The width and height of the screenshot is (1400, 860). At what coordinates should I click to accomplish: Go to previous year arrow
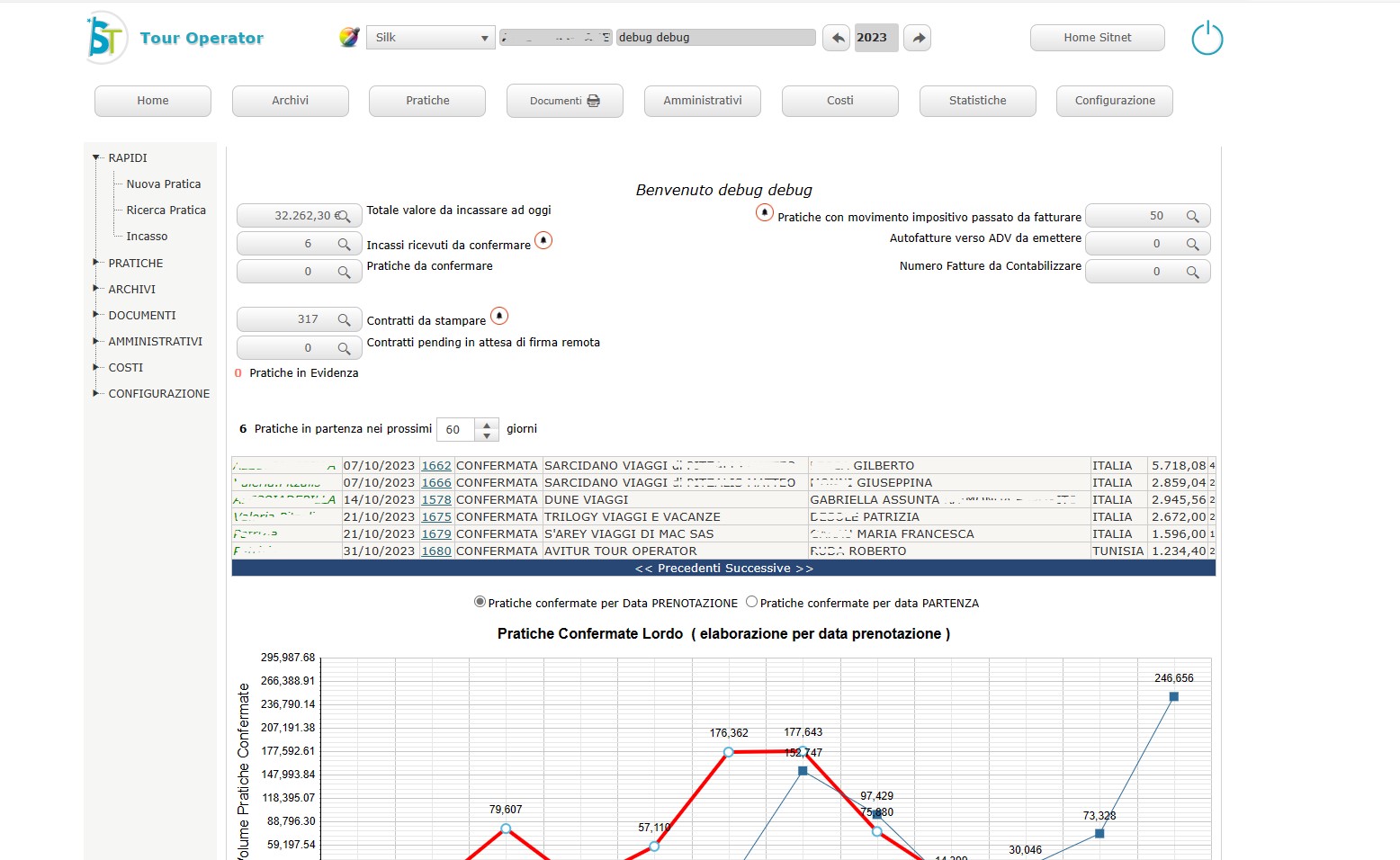[x=837, y=38]
